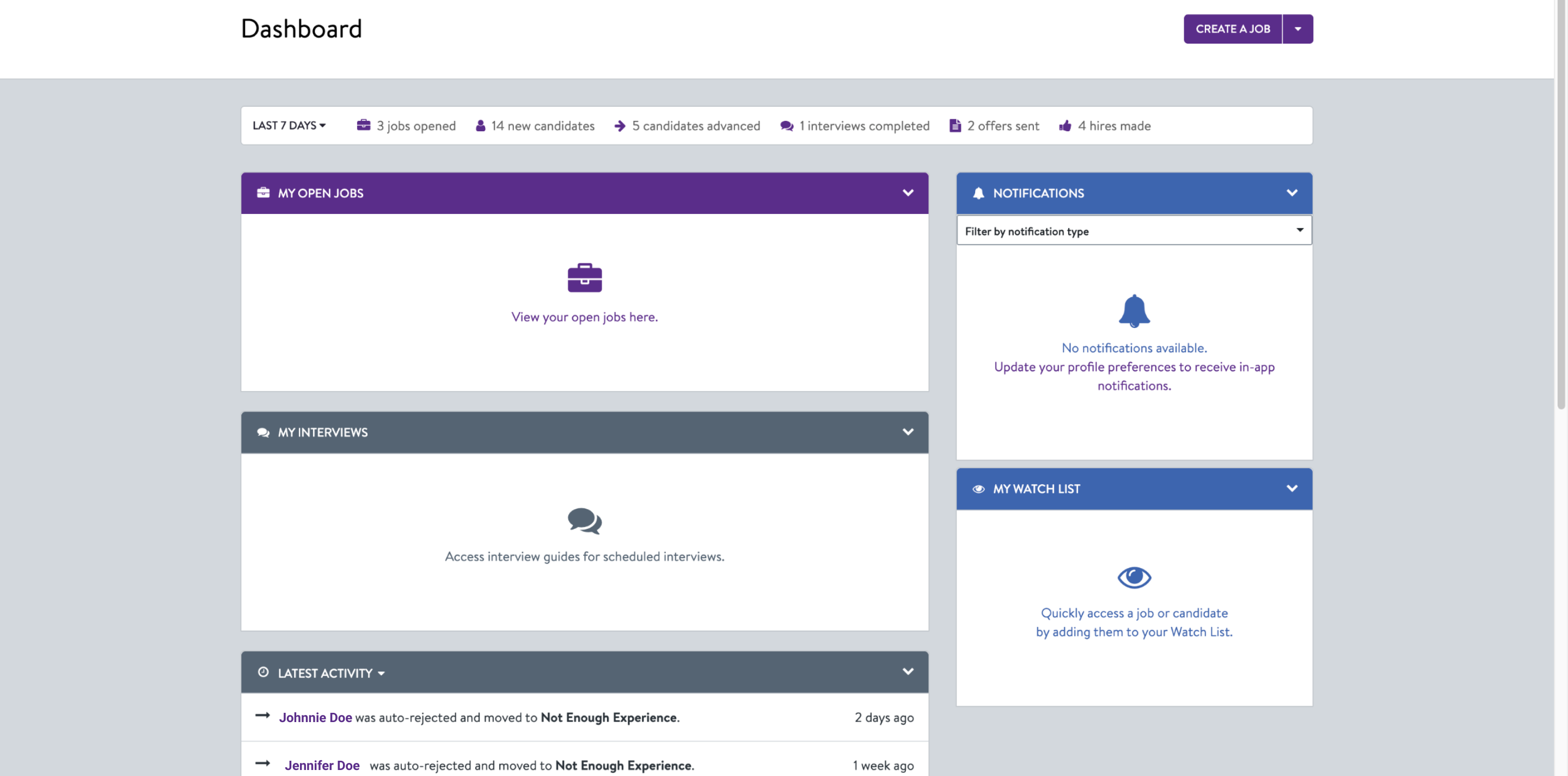Image resolution: width=1568 pixels, height=776 pixels.
Task: Collapse the My Open Jobs panel
Action: [908, 193]
